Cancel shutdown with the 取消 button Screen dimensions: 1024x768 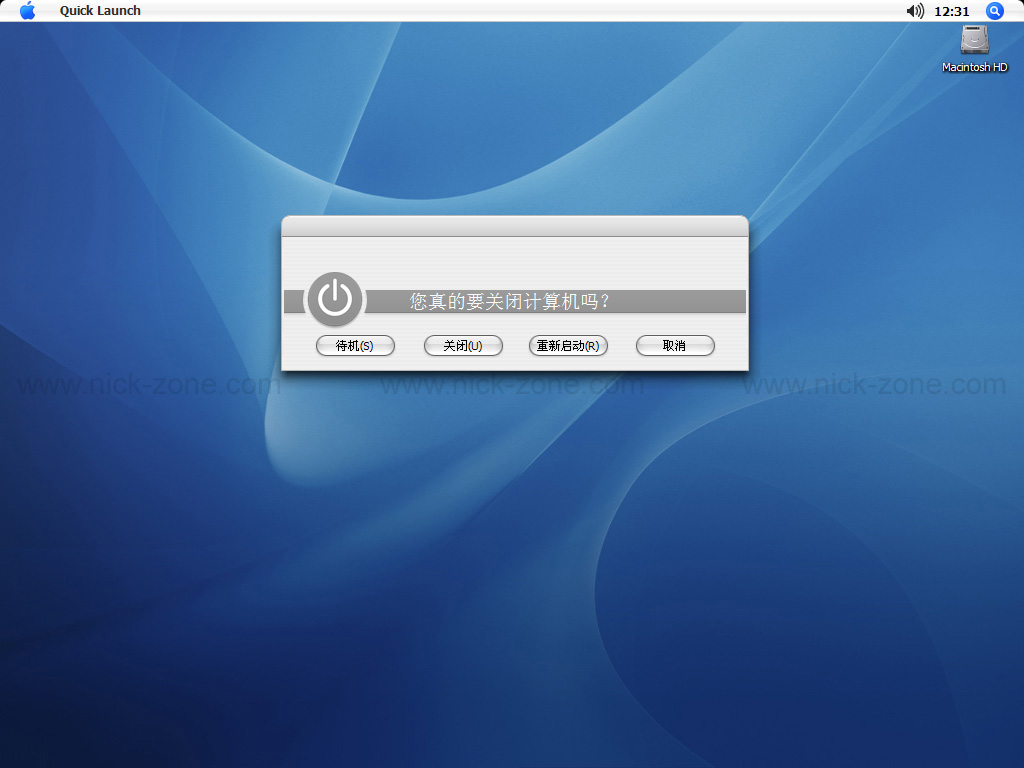click(675, 345)
